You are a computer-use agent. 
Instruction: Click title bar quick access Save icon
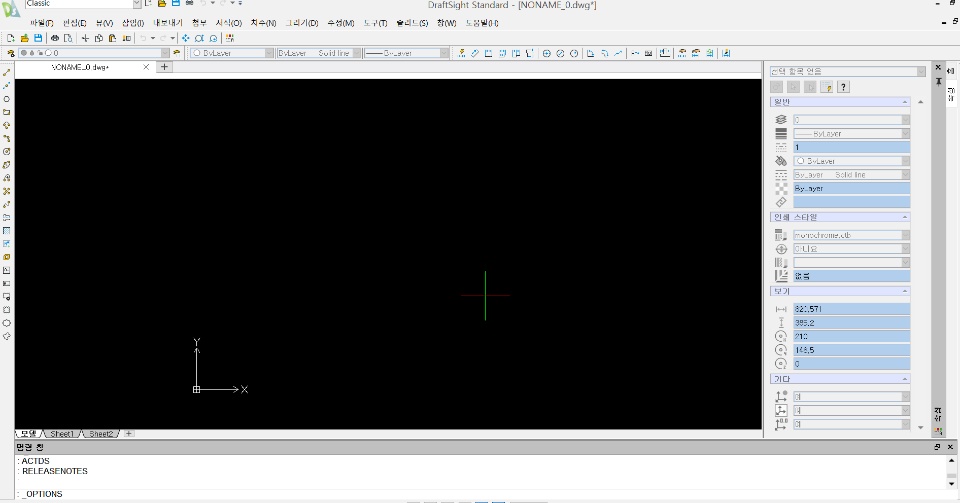coord(176,4)
